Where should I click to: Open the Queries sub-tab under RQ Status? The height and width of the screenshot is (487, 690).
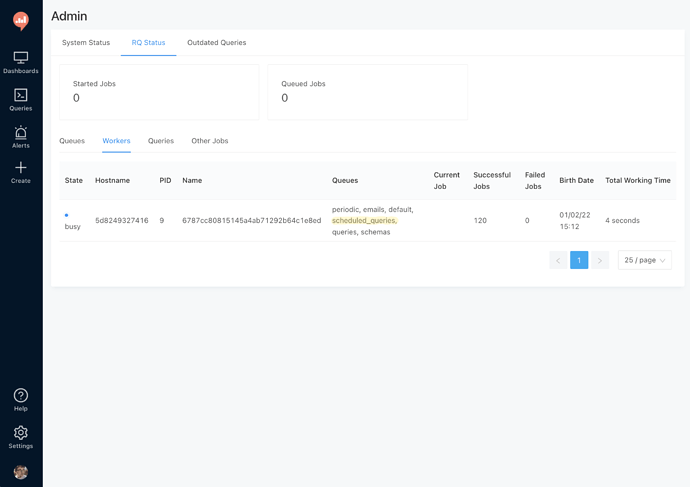click(161, 141)
